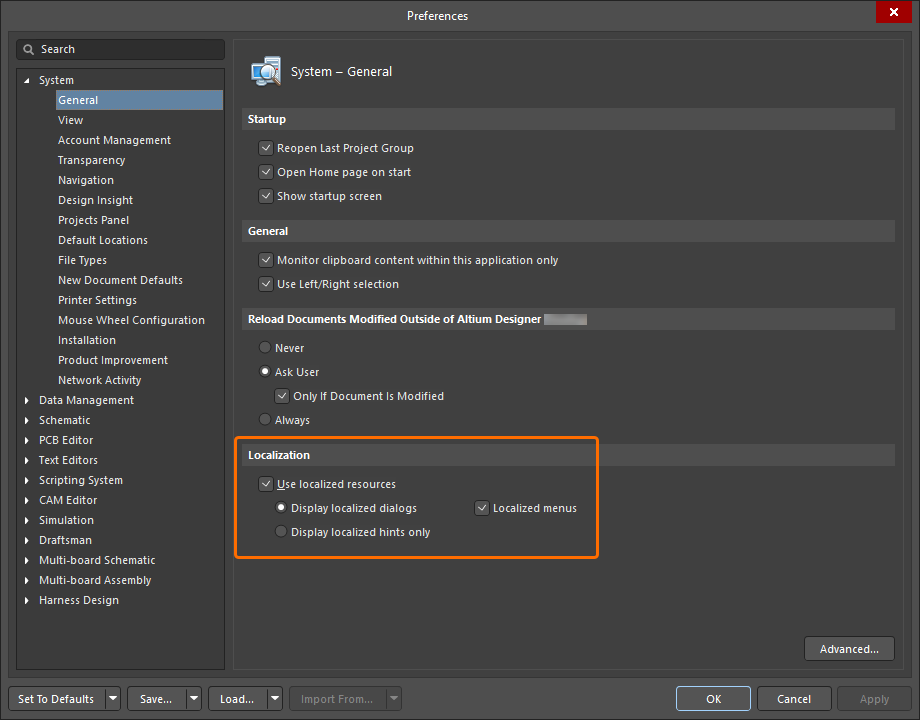Expand the Draftsman node
The width and height of the screenshot is (920, 720).
click(26, 540)
